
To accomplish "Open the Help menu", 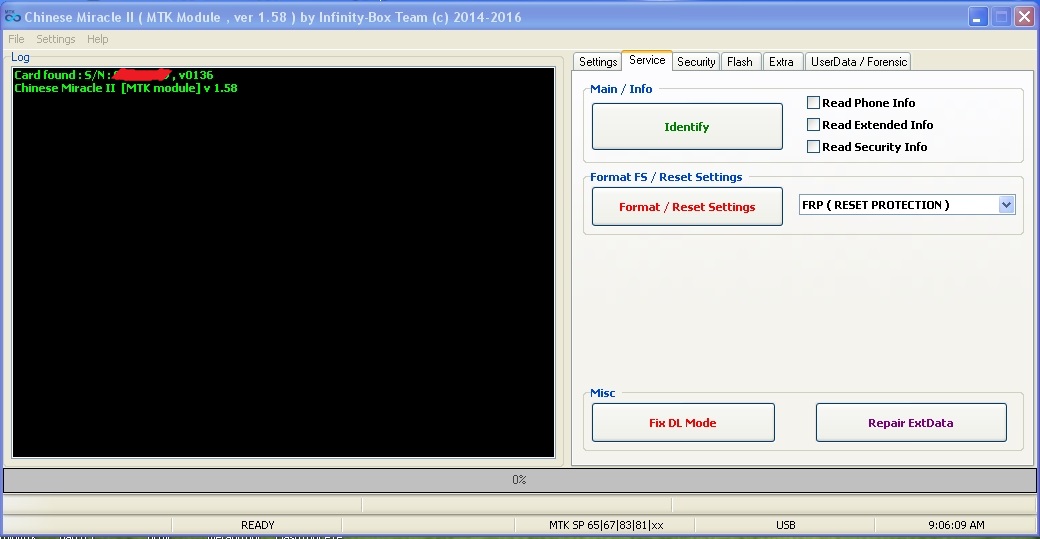I will [x=98, y=39].
